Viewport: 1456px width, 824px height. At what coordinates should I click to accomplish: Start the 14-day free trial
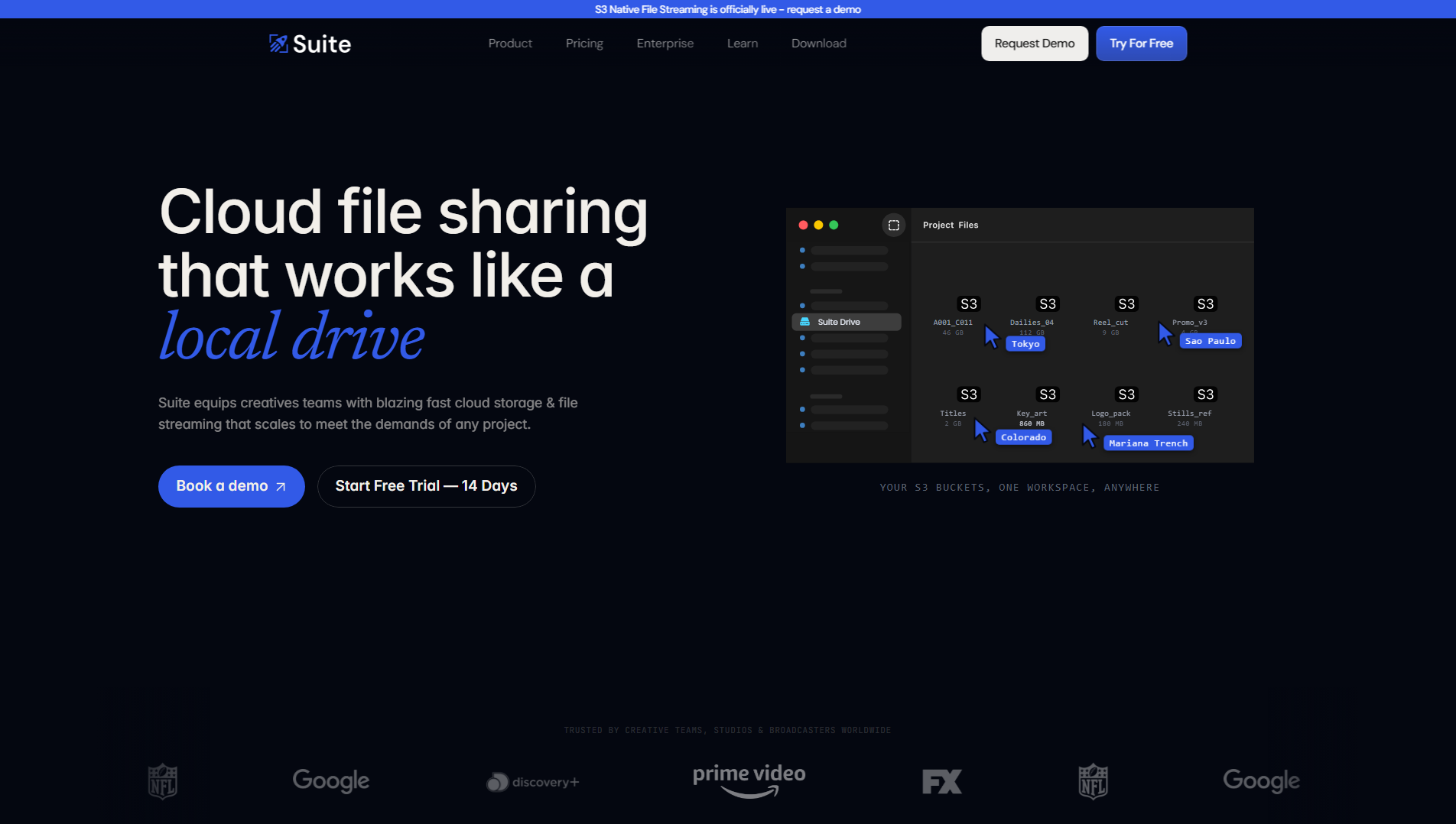(426, 486)
